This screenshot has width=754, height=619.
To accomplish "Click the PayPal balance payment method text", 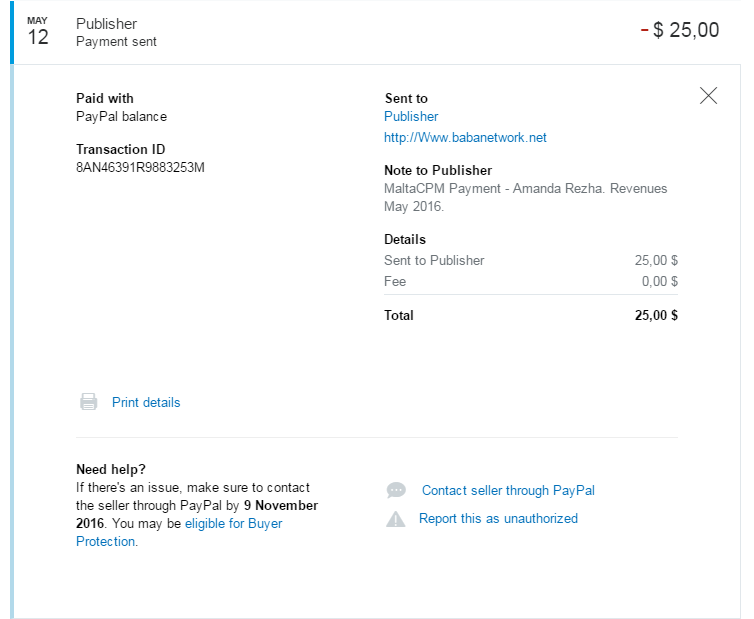I will click(122, 116).
